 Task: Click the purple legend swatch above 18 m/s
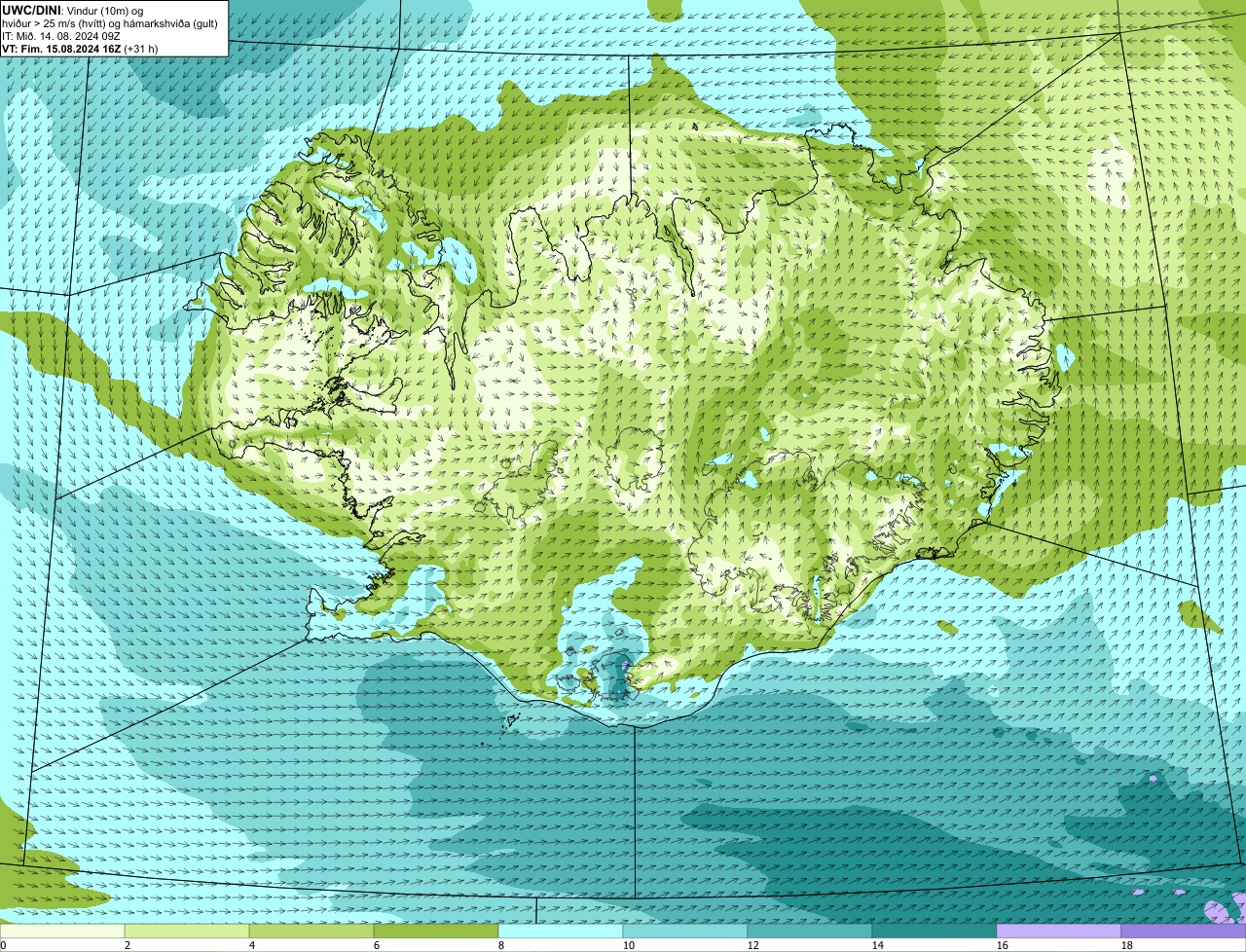click(x=1184, y=932)
